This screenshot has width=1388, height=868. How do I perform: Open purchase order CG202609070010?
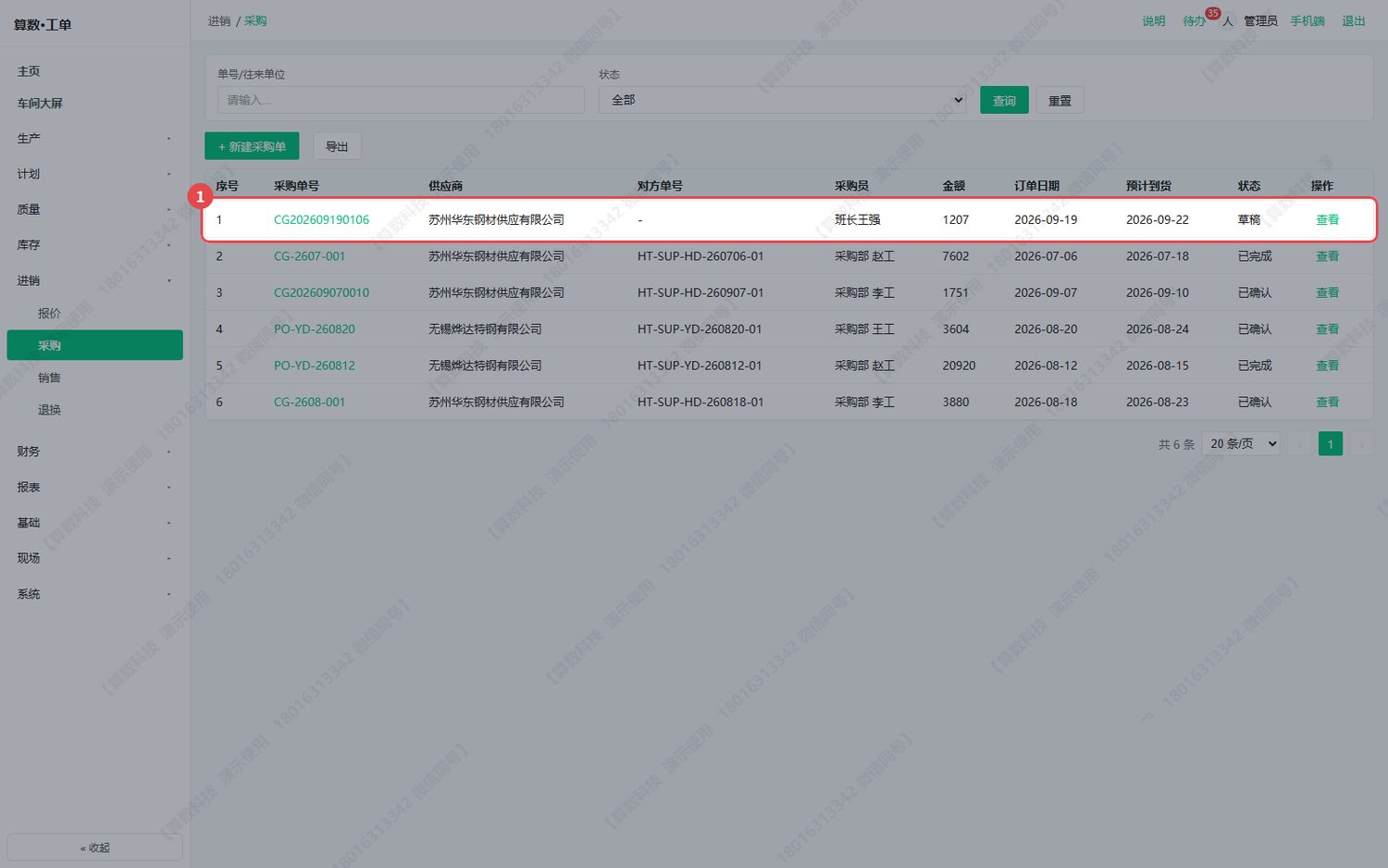point(321,292)
